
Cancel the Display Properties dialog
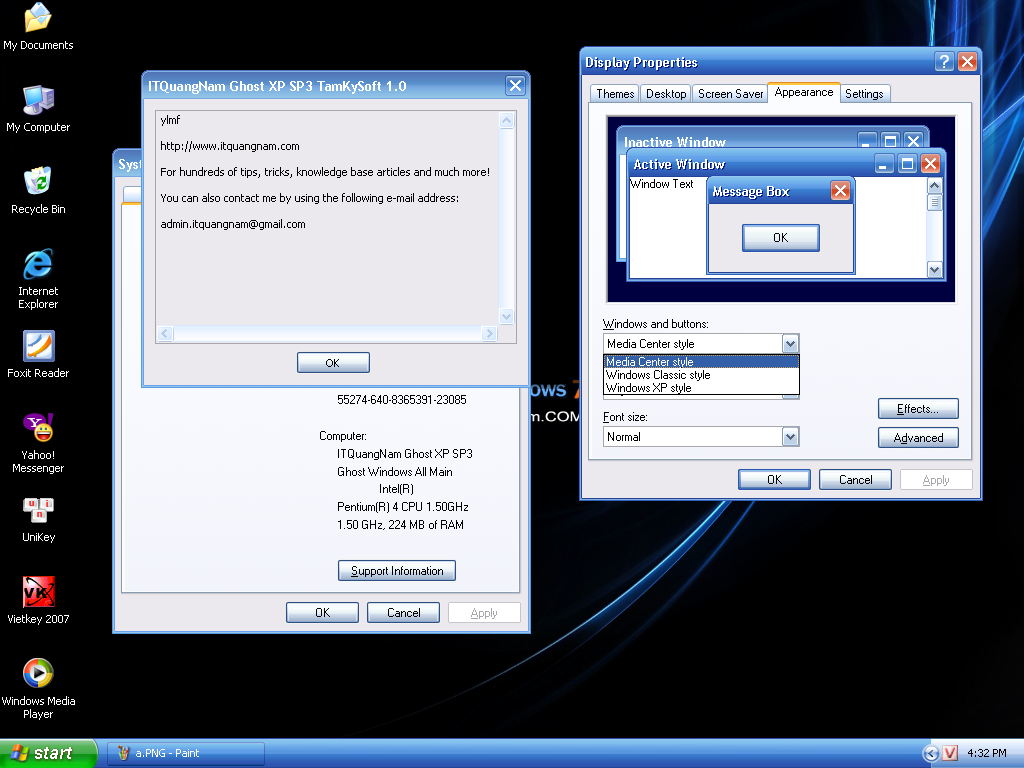pos(855,479)
